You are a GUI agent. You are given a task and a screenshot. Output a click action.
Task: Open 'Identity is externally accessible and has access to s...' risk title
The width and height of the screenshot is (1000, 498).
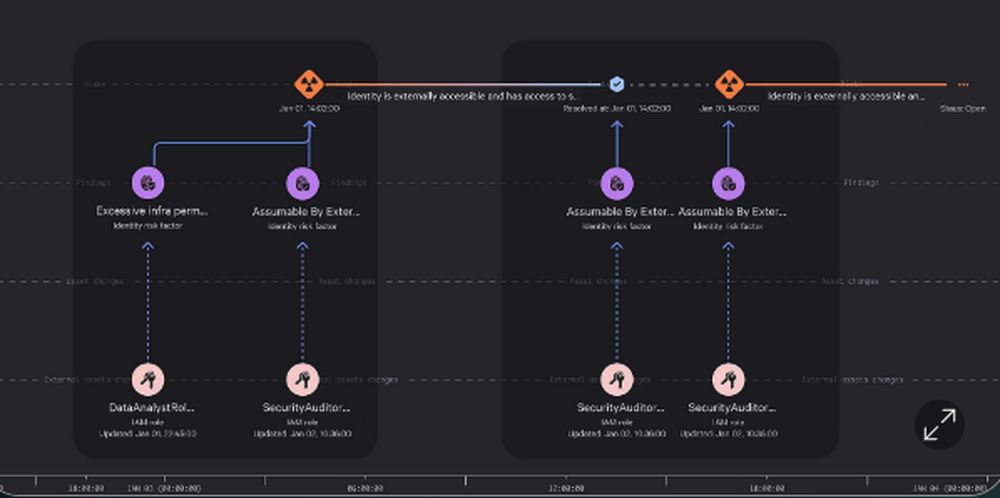coord(464,96)
